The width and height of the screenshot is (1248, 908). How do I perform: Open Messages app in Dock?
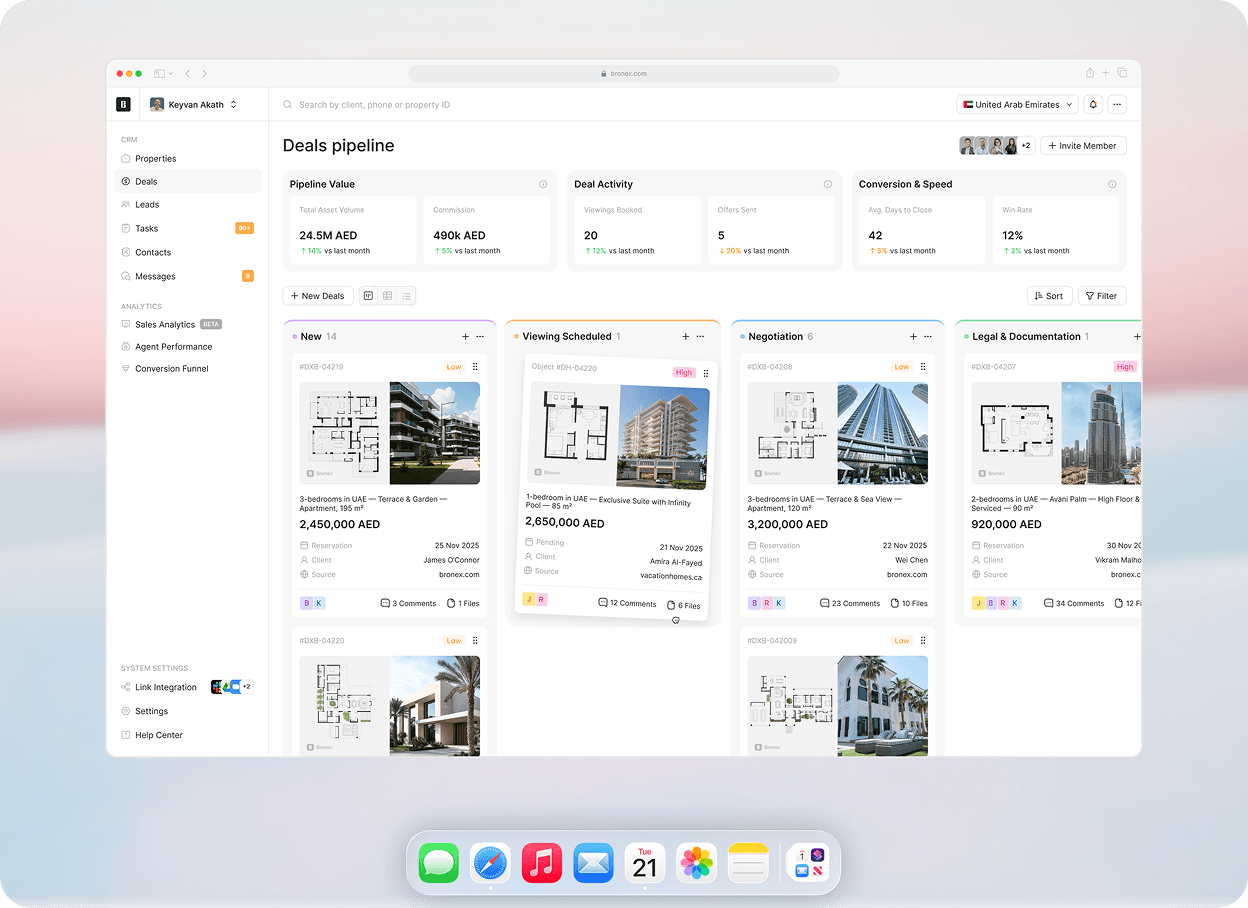[x=439, y=862]
